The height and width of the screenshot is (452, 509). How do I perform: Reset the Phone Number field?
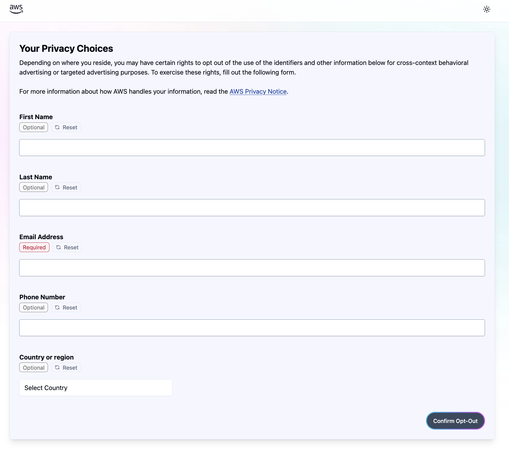tap(66, 307)
